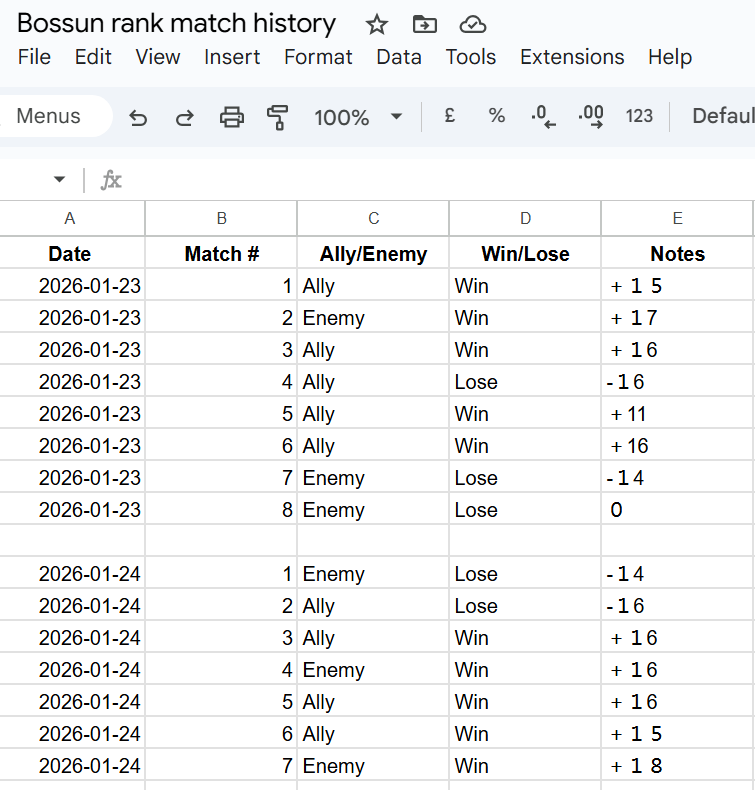755x790 pixels.
Task: Select Win cell for 2026-01-24 match 4
Action: coord(525,670)
